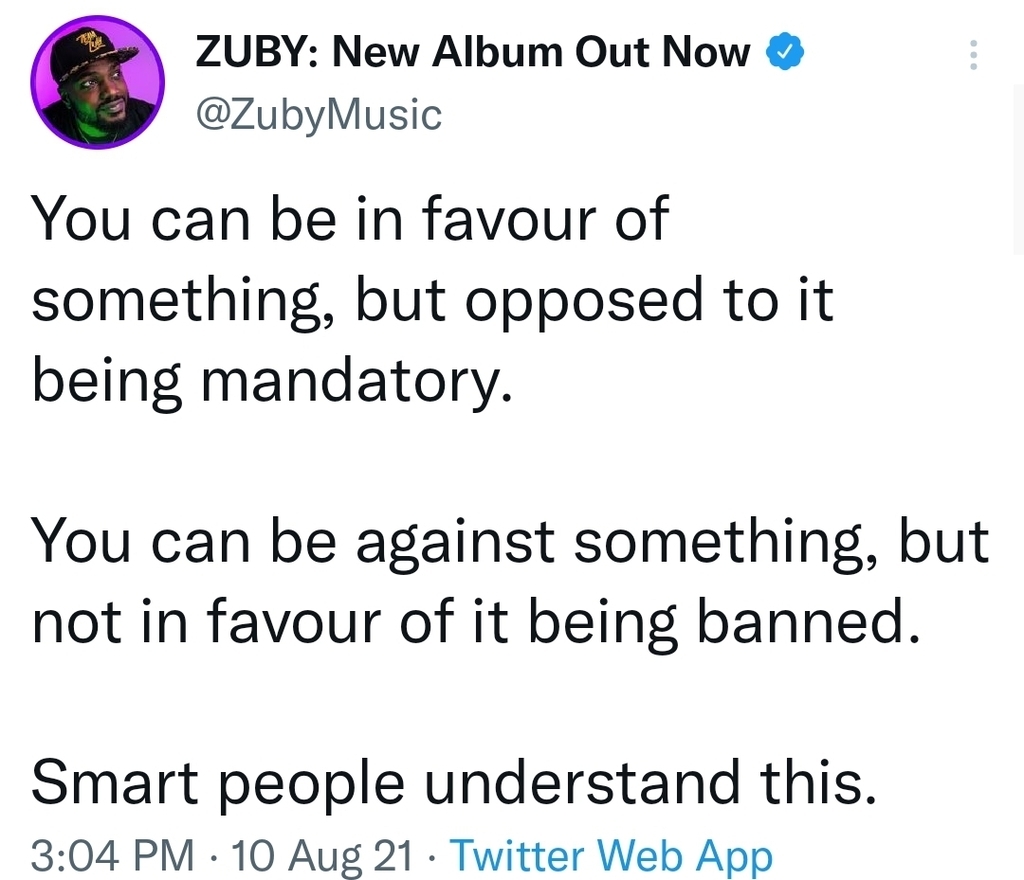Open the 'ZUBY: New Album Out Now' profile name

click(473, 52)
